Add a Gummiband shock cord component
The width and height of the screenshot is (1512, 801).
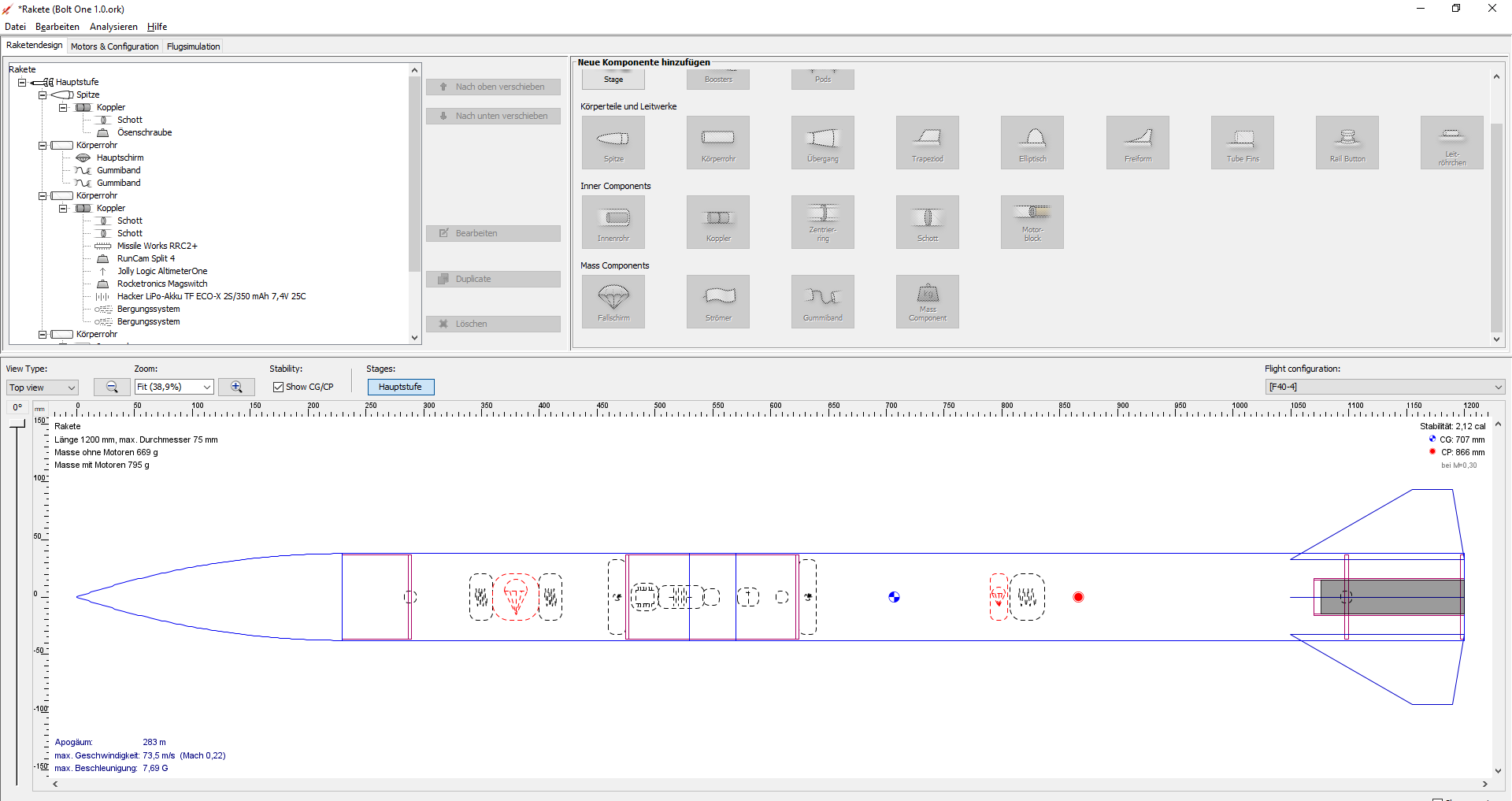point(822,302)
